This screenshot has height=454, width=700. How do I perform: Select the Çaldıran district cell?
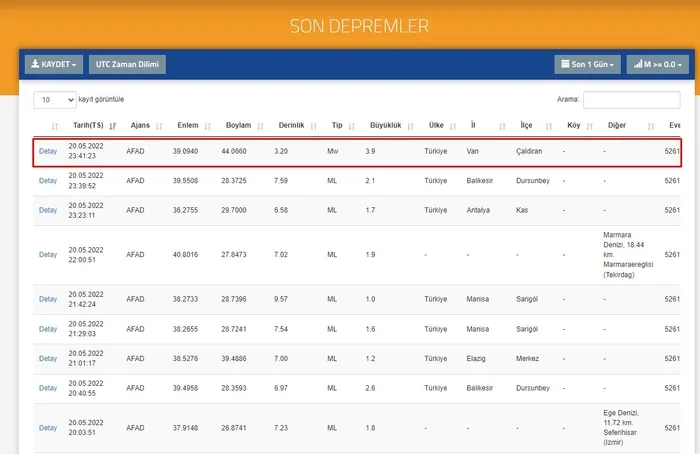click(x=529, y=151)
